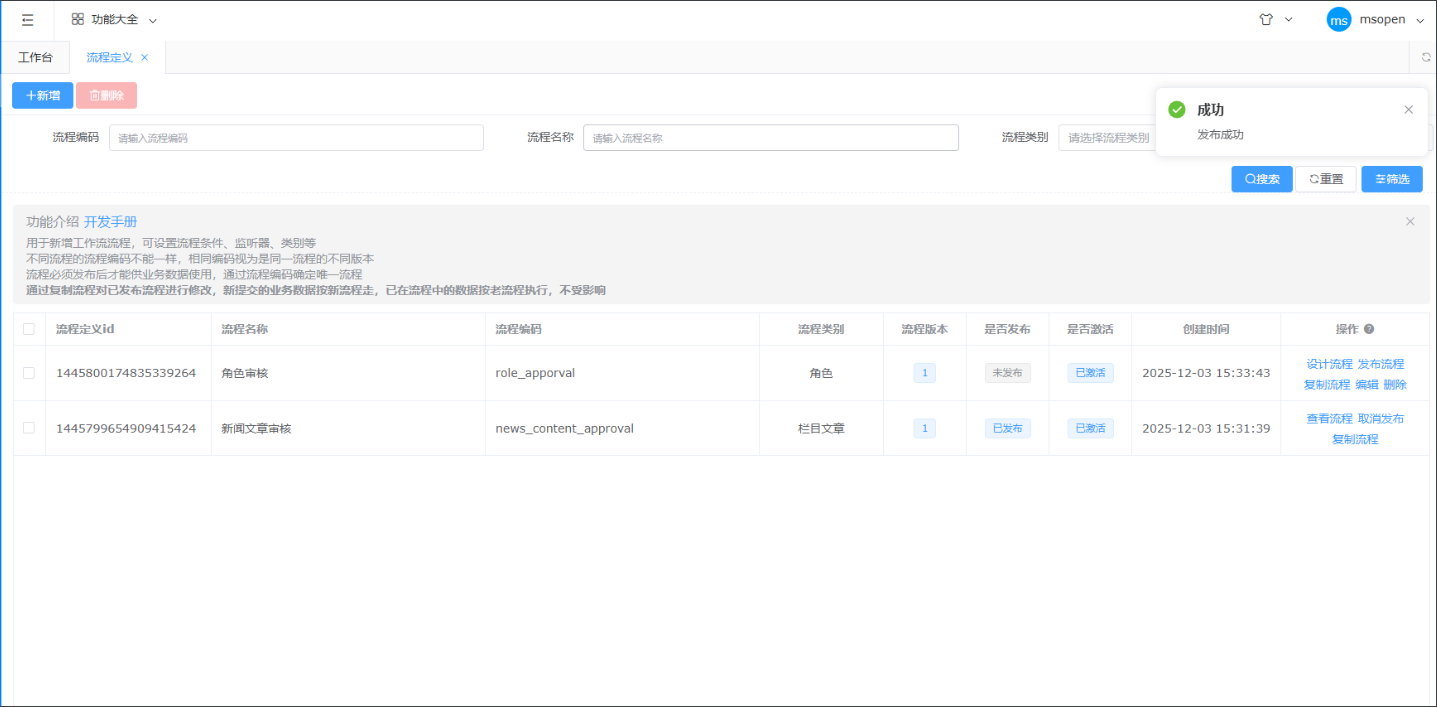Close the 流程定义 tab with its x icon
Image resolution: width=1437 pixels, height=707 pixels.
click(144, 58)
